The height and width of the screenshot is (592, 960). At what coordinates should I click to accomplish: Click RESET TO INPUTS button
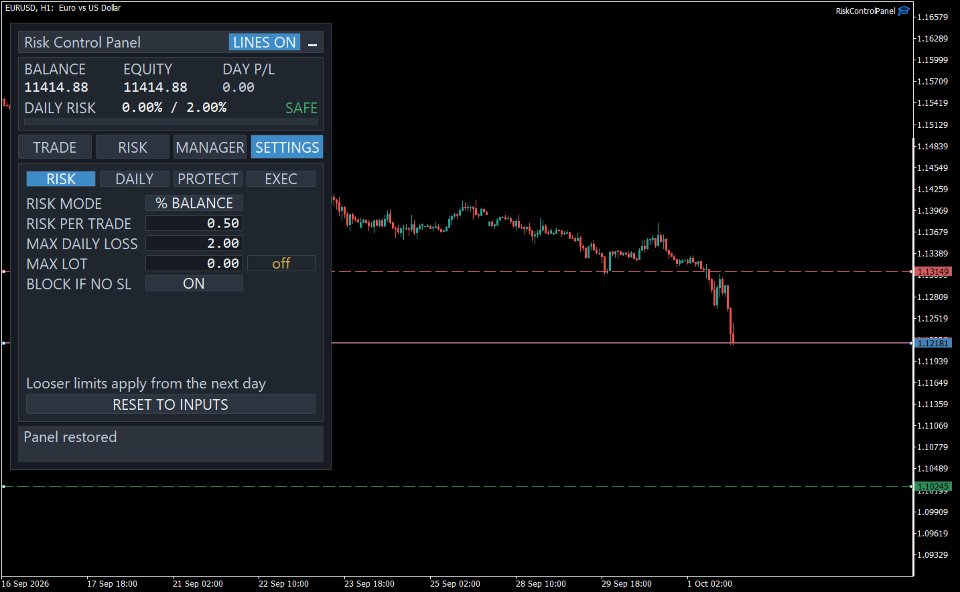pos(171,405)
